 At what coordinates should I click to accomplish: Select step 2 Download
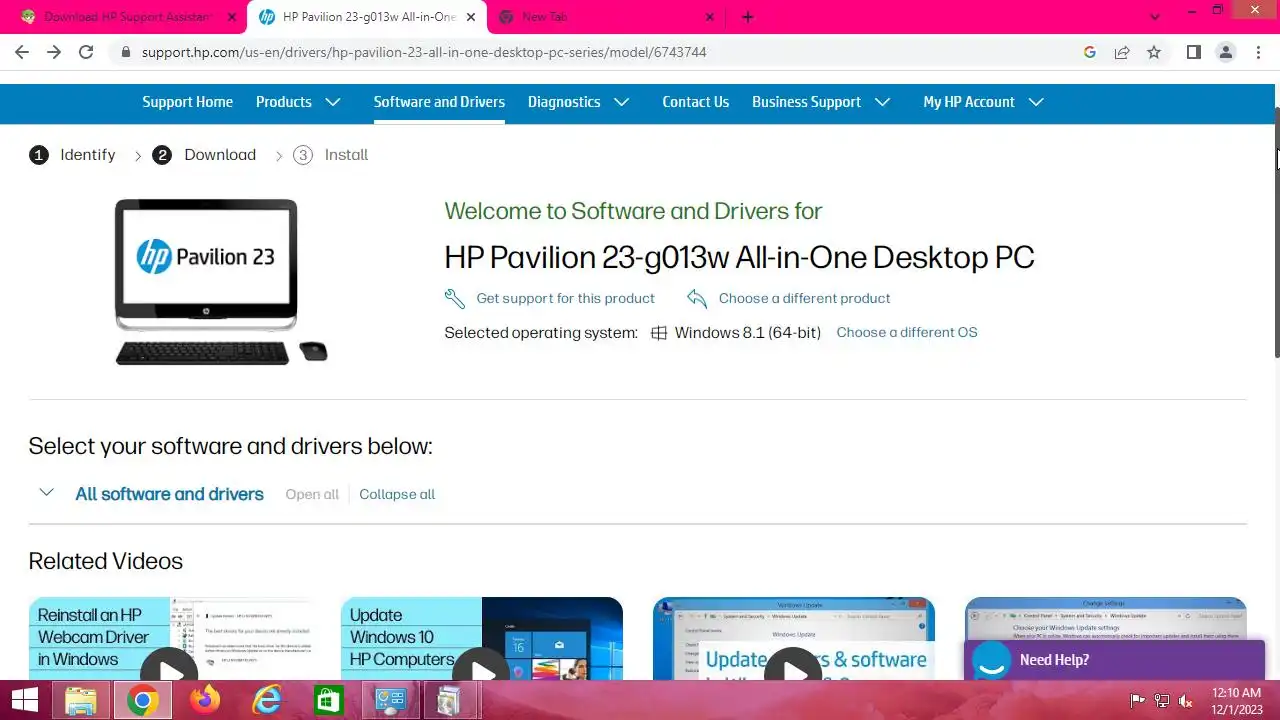(204, 155)
